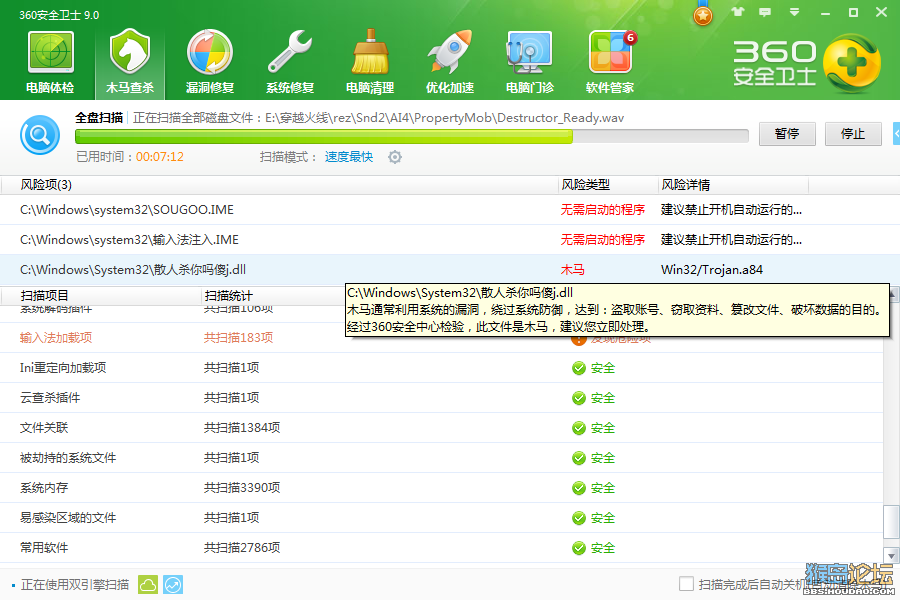
Task: Click the blue magnifier scan icon
Action: click(x=40, y=136)
